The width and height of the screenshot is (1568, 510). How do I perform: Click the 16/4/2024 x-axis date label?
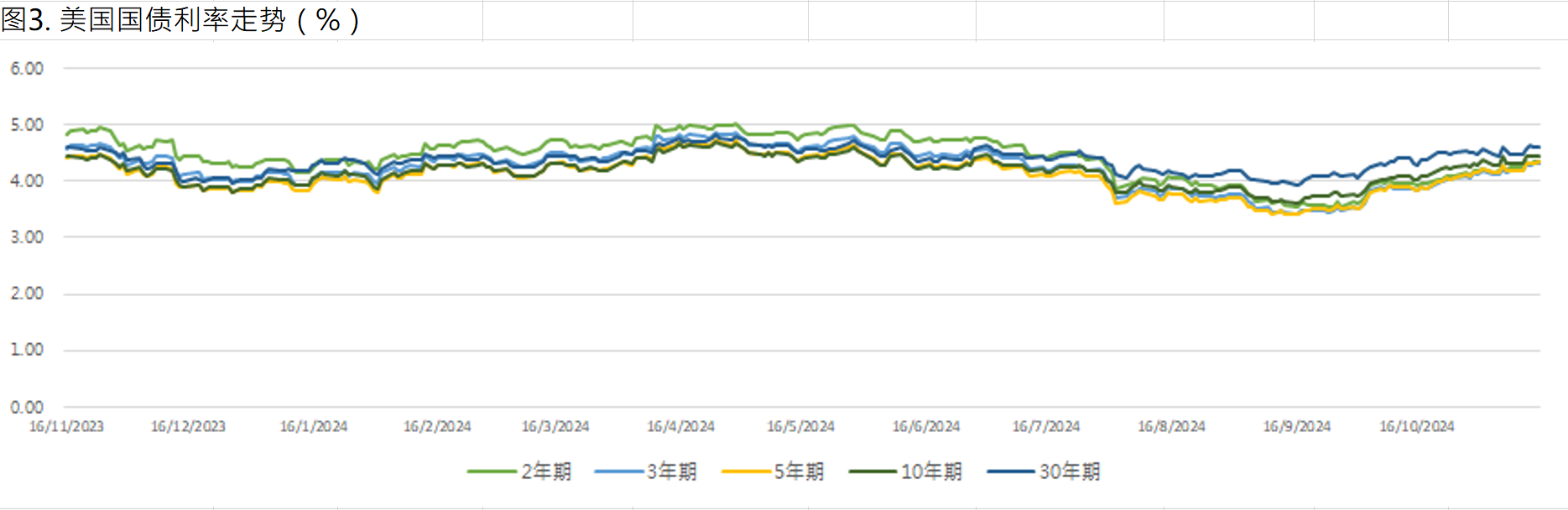680,426
